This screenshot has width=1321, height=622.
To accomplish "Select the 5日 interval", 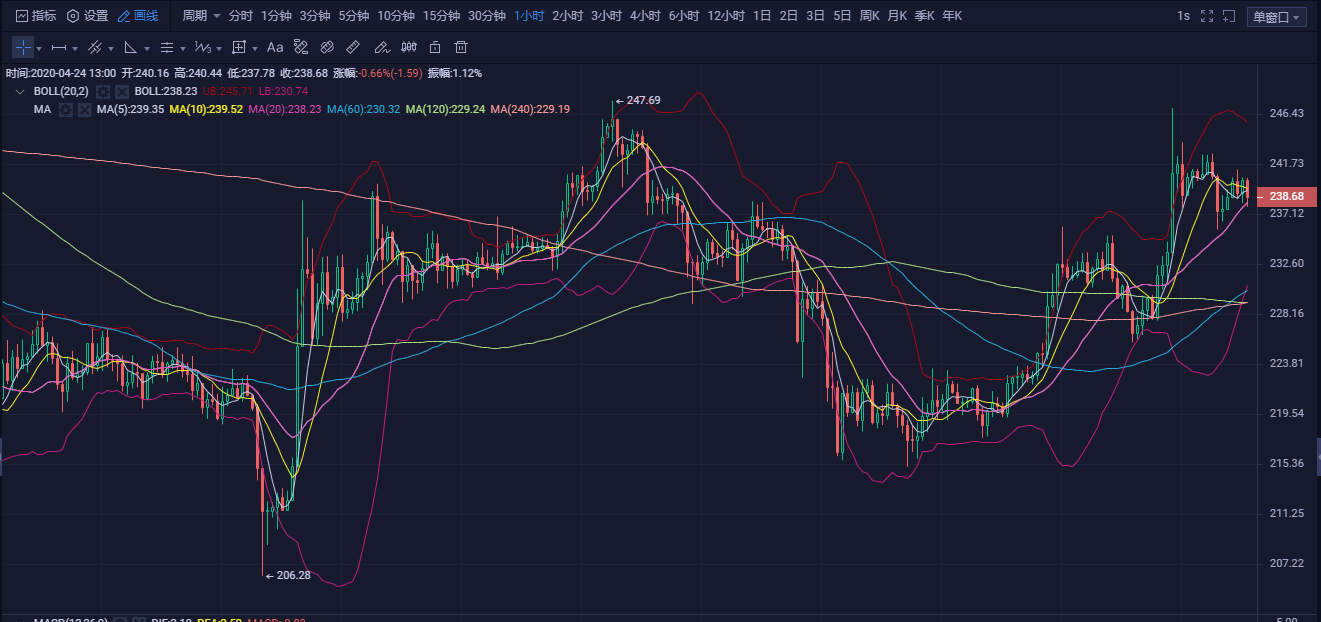I will [842, 16].
